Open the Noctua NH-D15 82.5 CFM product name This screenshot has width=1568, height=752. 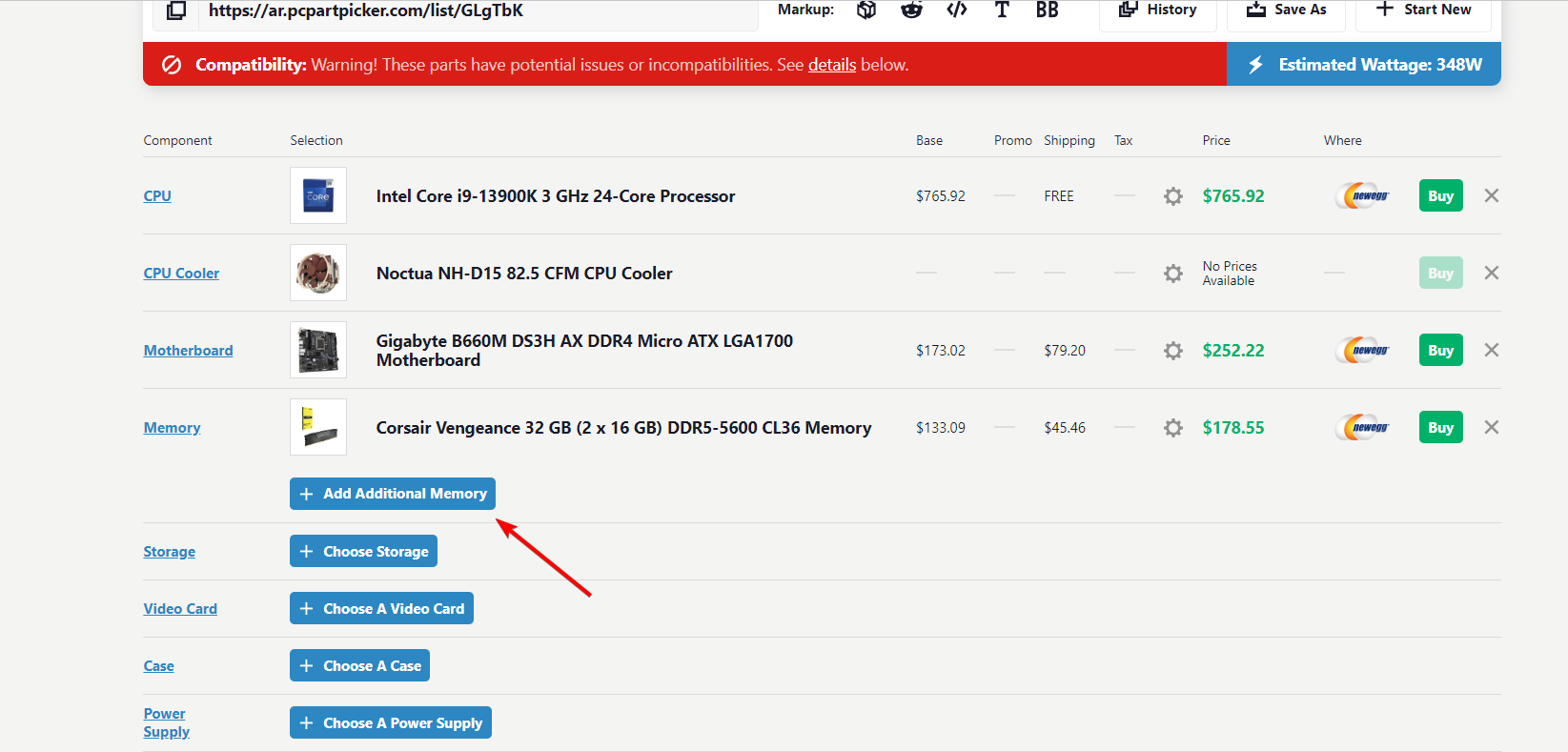point(524,274)
